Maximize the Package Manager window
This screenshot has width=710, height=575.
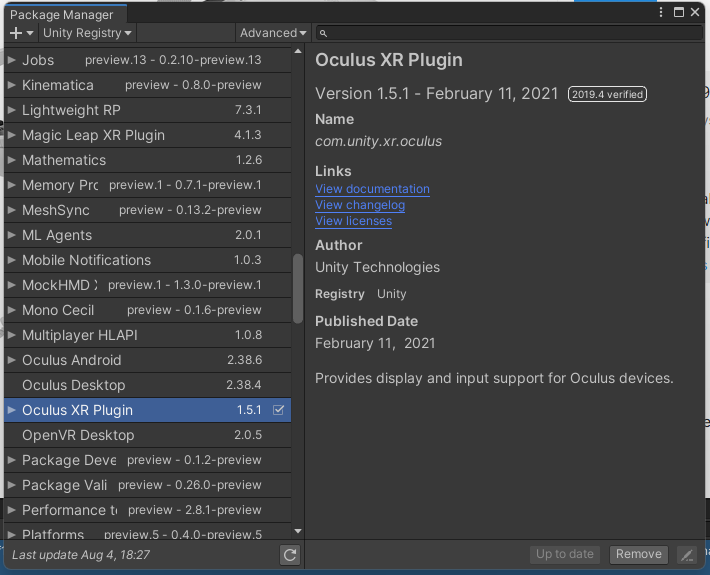pyautogui.click(x=679, y=12)
